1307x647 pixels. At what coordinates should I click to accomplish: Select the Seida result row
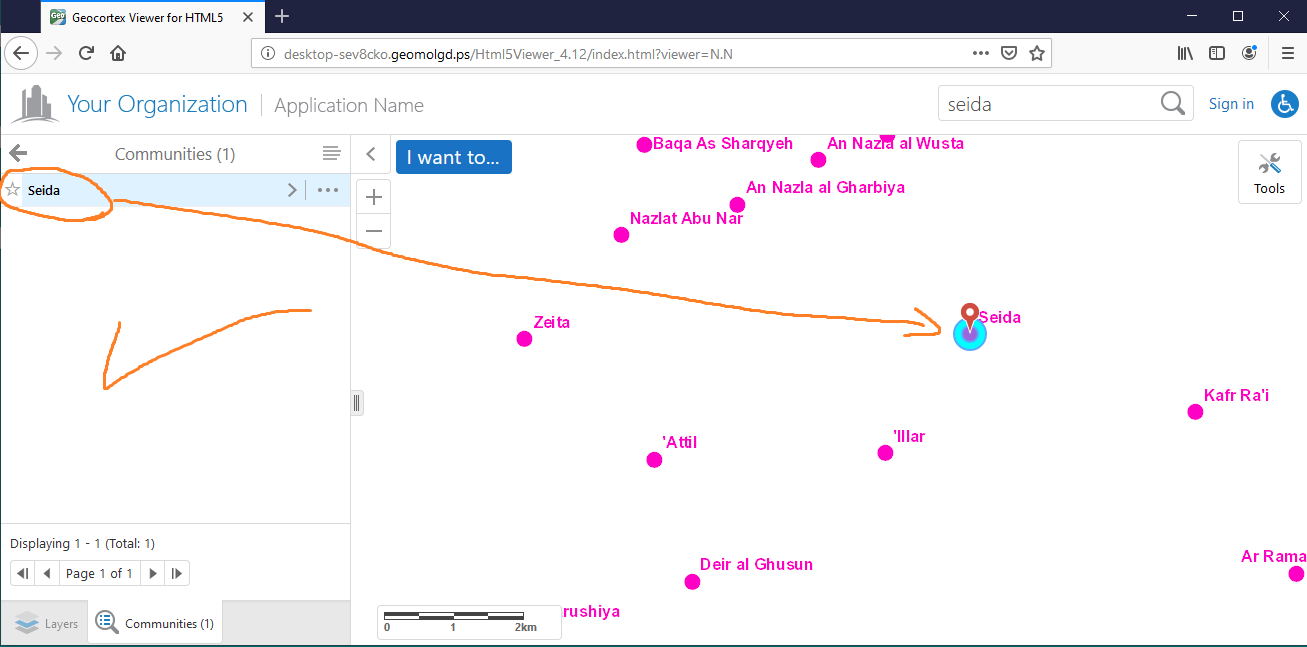[x=175, y=190]
